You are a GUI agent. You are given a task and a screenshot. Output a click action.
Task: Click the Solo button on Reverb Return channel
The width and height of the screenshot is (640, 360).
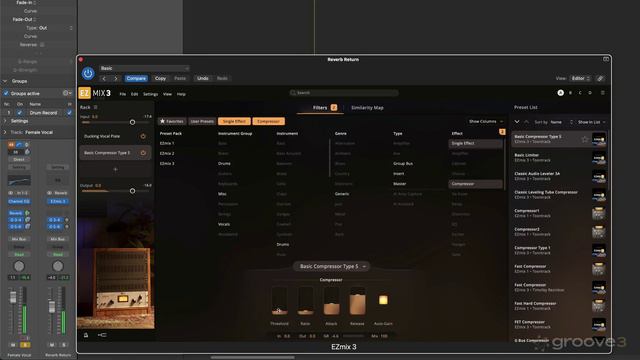[64, 345]
